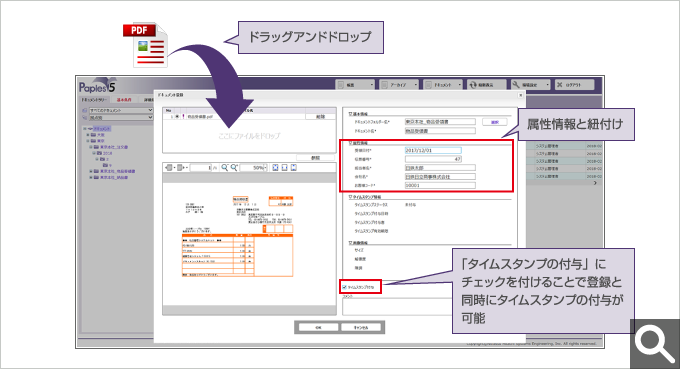Close the document registration dialog
This screenshot has width=680, height=369.
click(520, 95)
